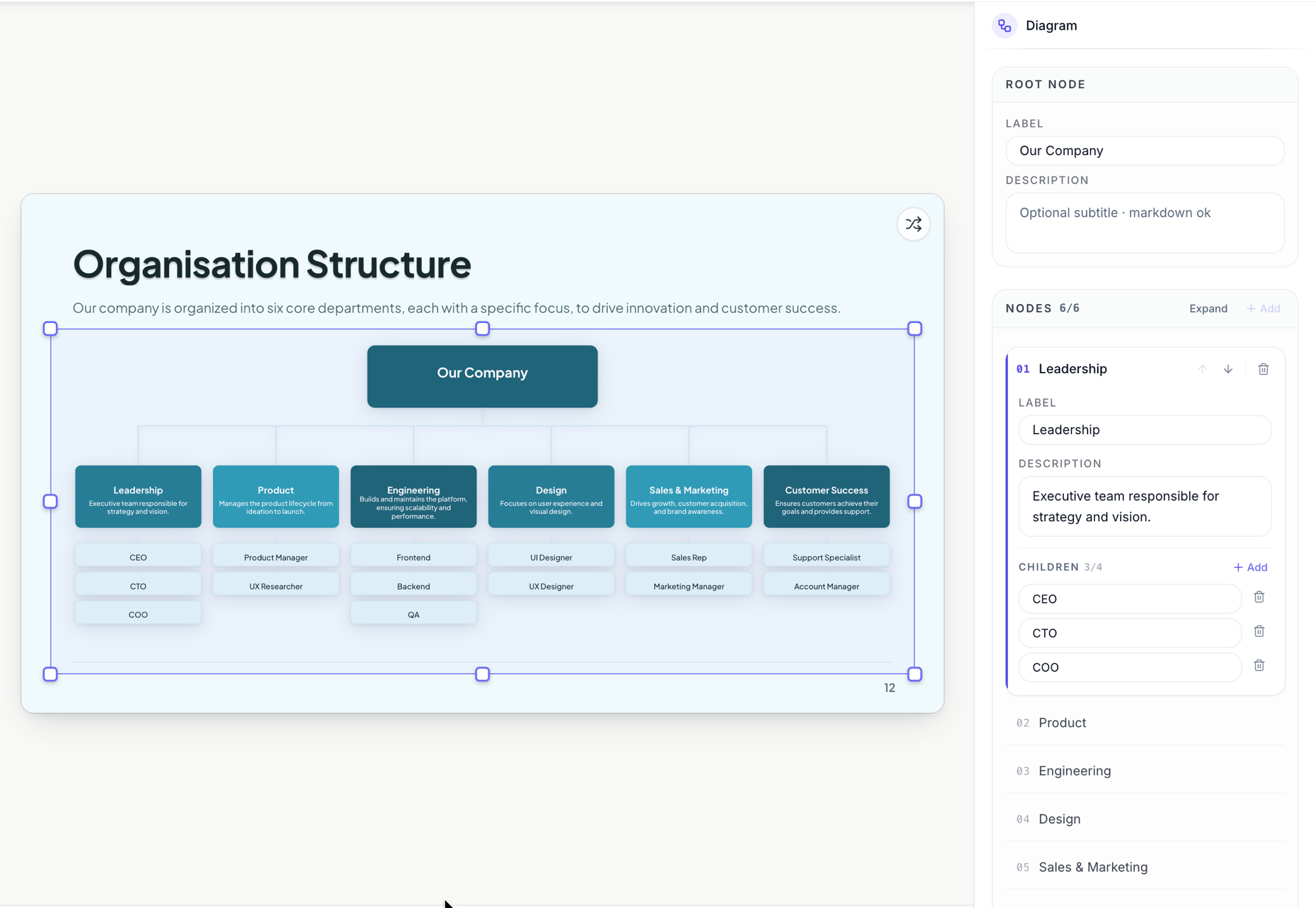This screenshot has width=1316, height=908.
Task: Click the top-center selection handle
Action: [x=482, y=328]
